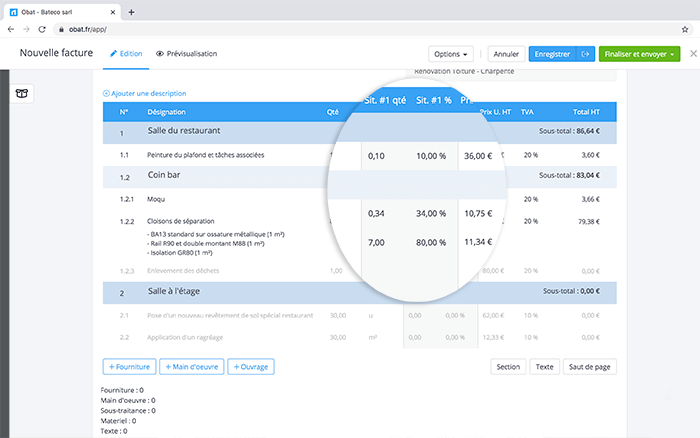Image resolution: width=700 pixels, height=438 pixels.
Task: Click the Sous-traitance : 0 summary line
Action: [128, 410]
